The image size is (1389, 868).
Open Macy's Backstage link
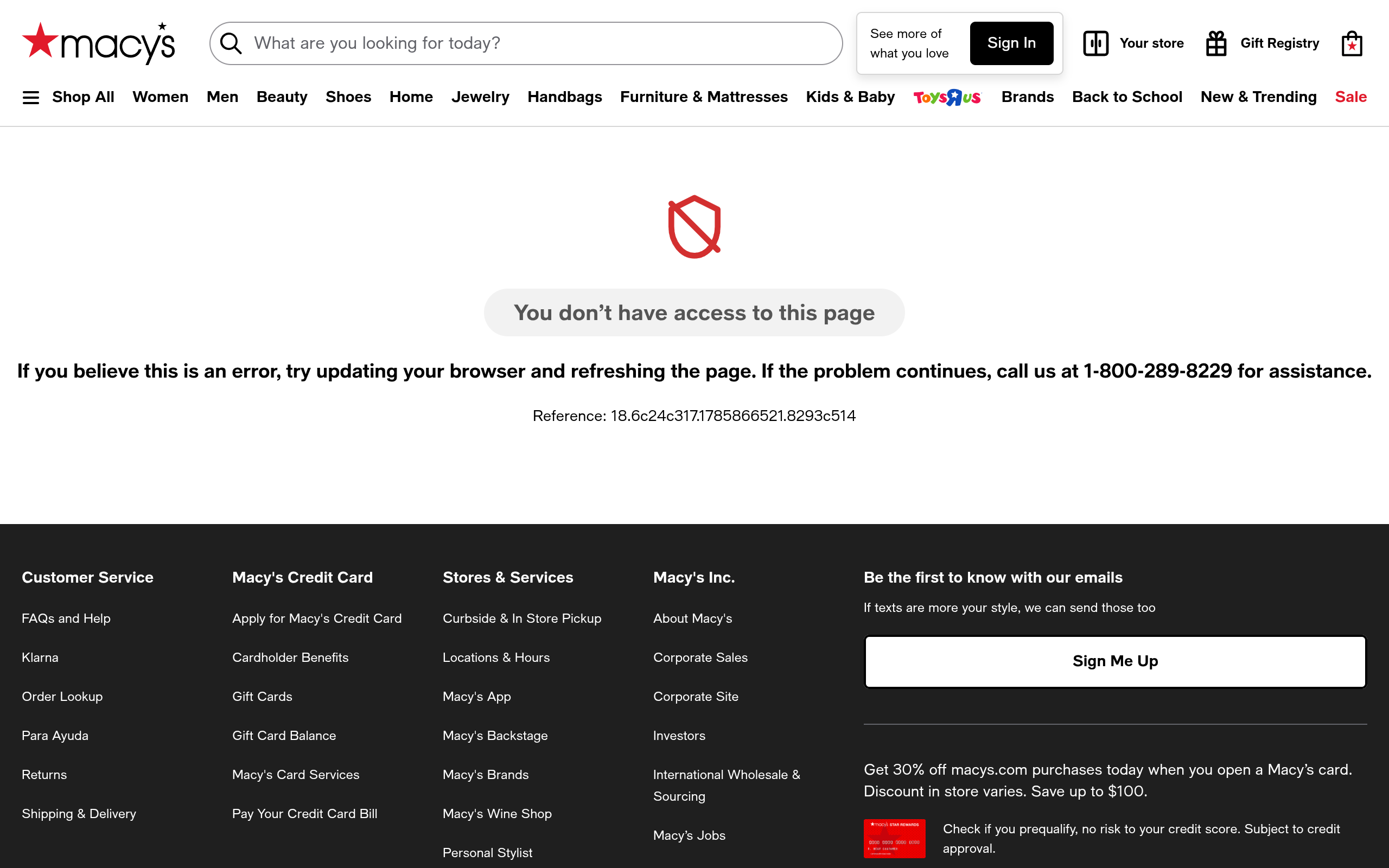(495, 736)
